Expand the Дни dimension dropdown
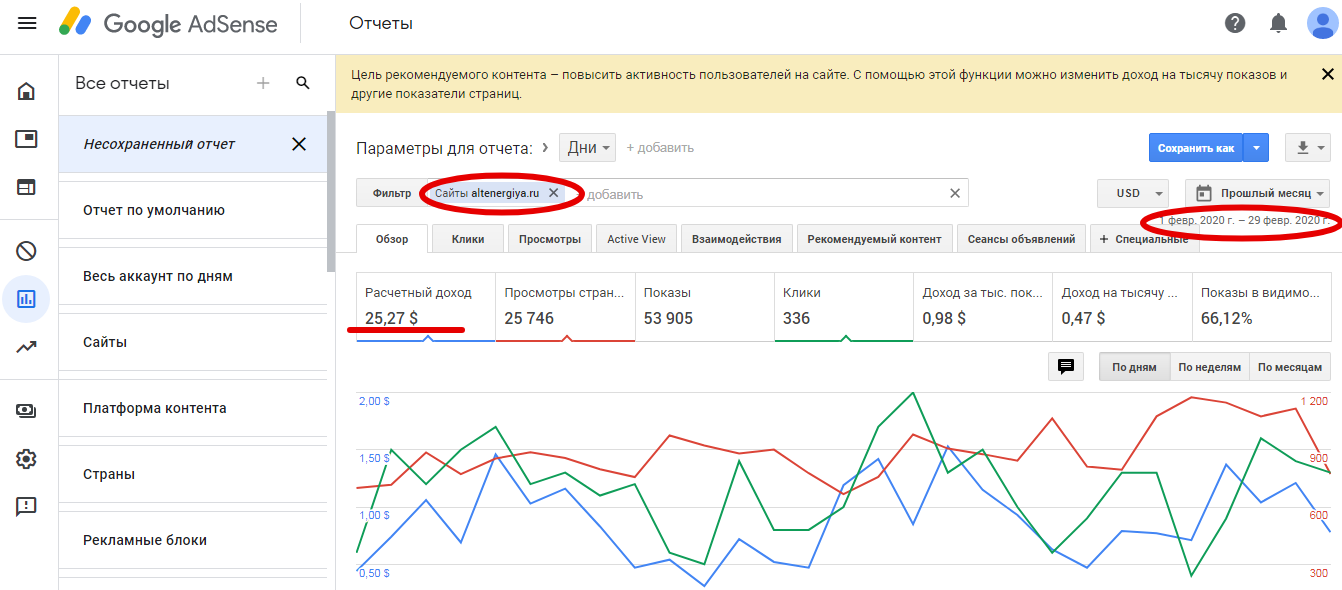This screenshot has height=590, width=1342. coord(587,148)
